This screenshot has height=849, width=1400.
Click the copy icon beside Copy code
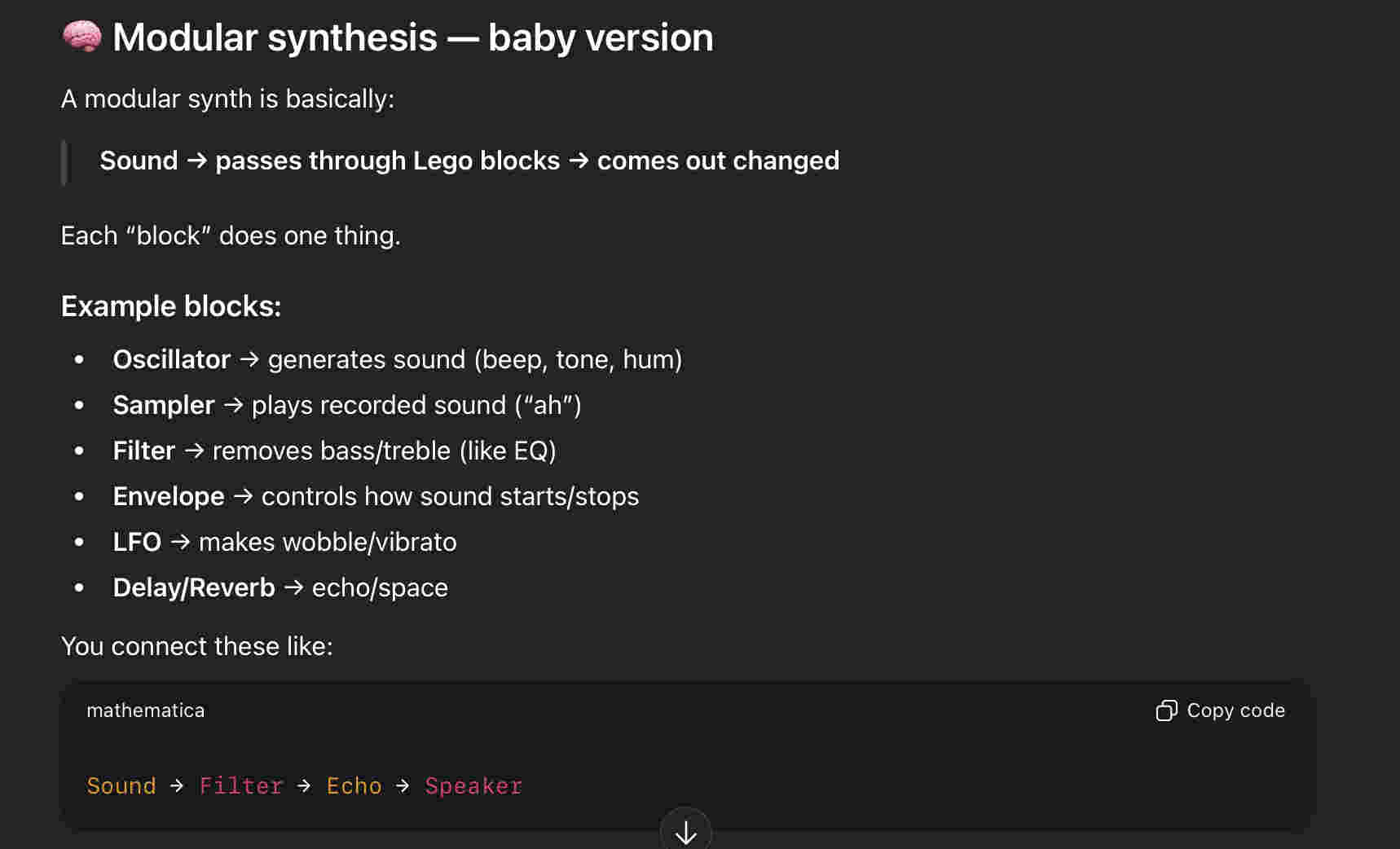(1166, 710)
